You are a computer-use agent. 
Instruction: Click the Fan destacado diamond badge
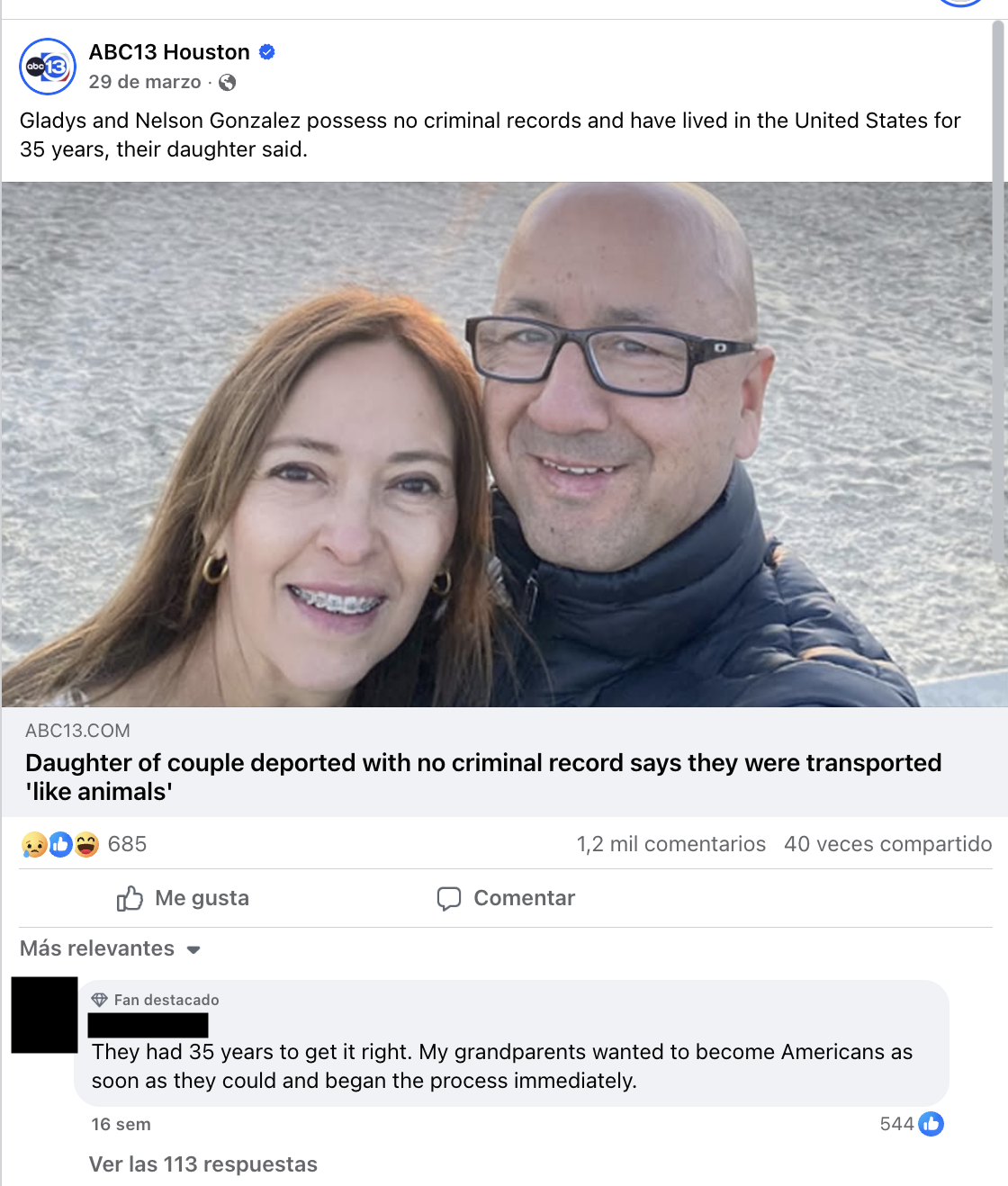100,1000
